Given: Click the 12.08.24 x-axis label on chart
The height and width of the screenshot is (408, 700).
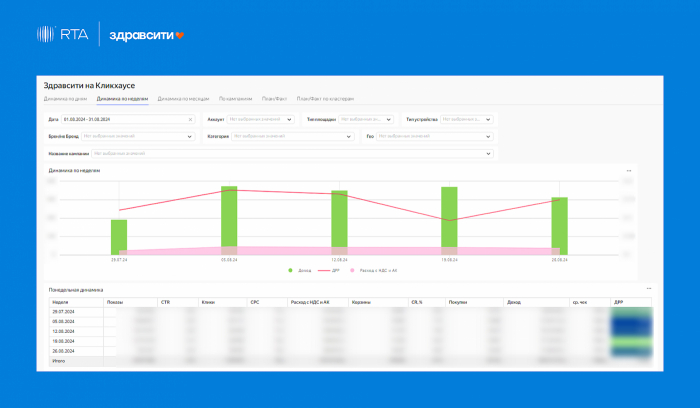Looking at the screenshot, I should point(339,260).
